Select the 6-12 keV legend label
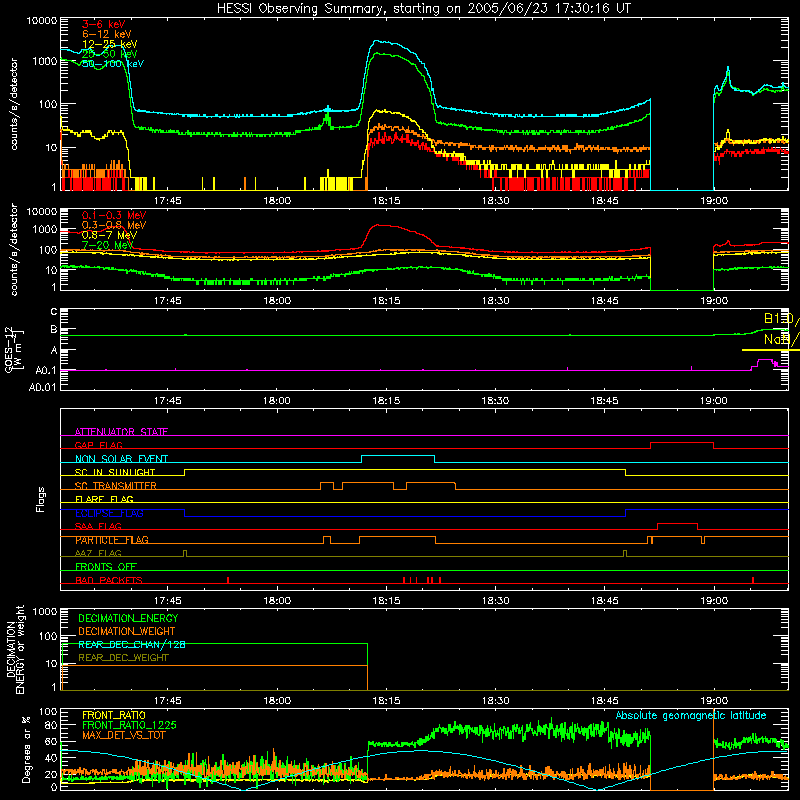The height and width of the screenshot is (800, 800). click(107, 34)
